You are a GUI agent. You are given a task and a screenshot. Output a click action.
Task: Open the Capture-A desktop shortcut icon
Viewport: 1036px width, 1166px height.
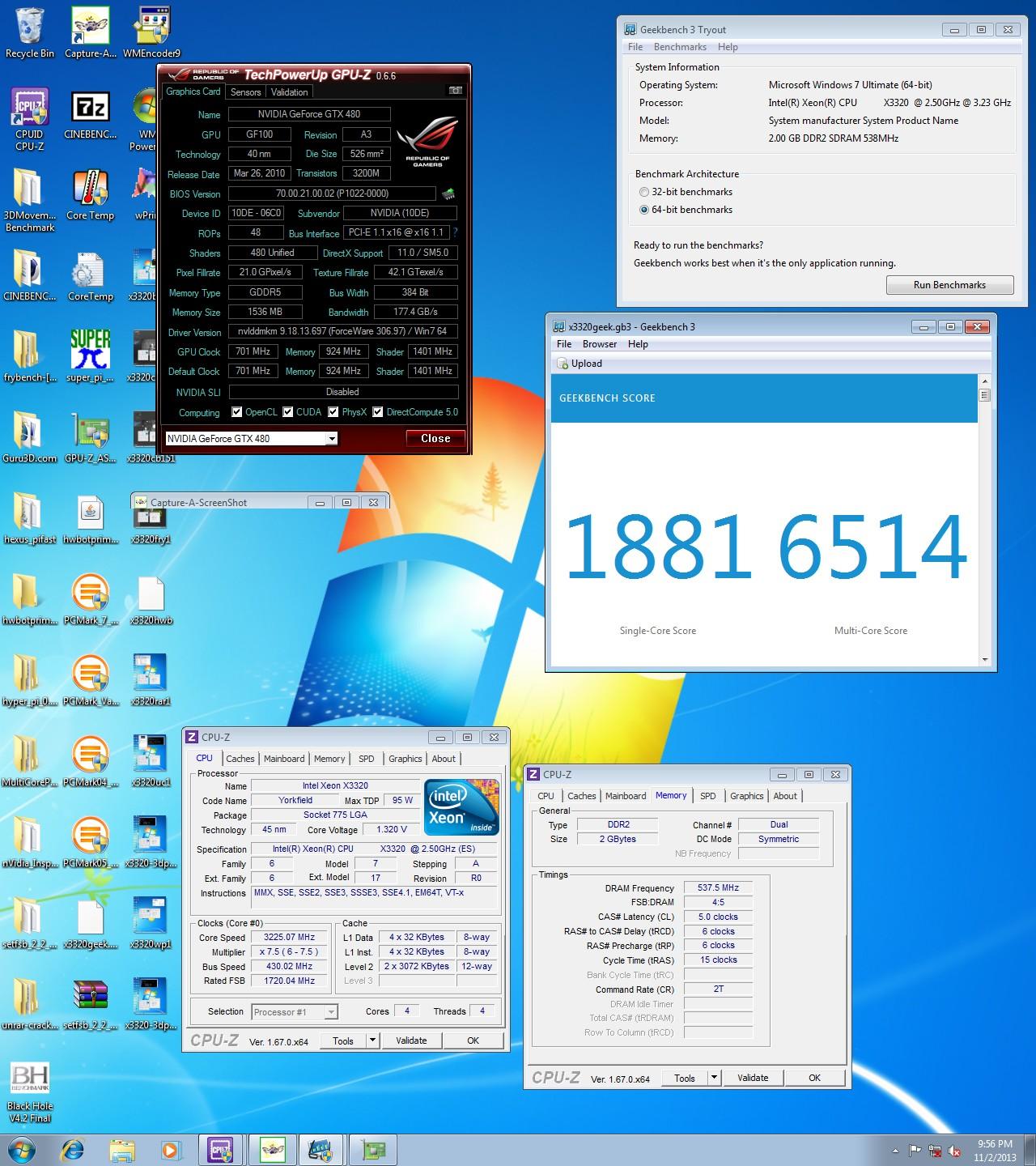click(x=90, y=32)
